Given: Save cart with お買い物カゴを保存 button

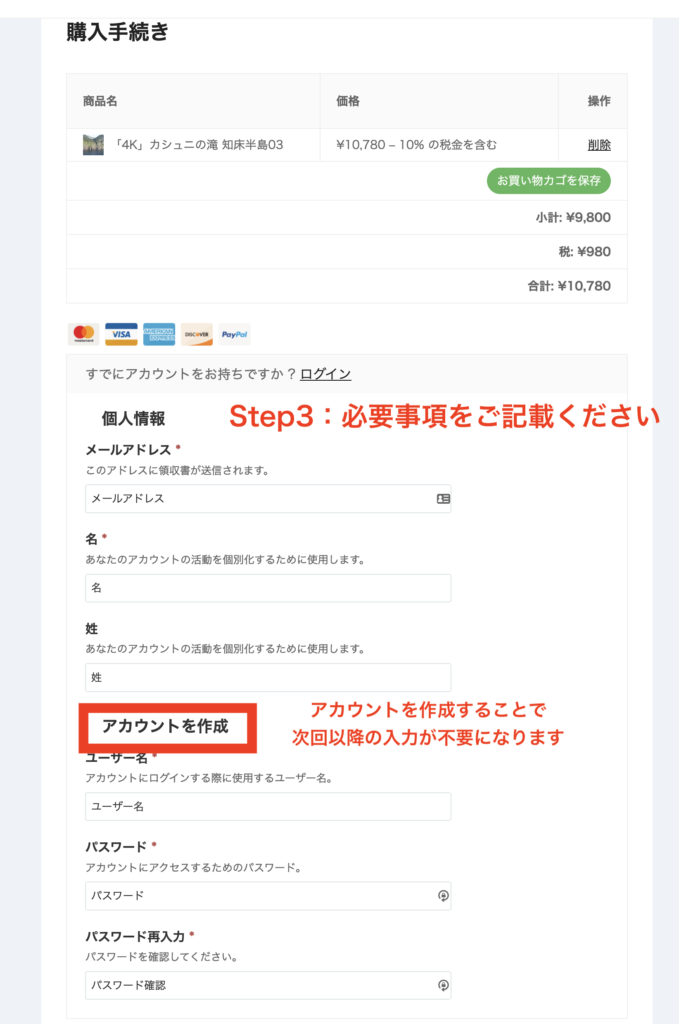Looking at the screenshot, I should (x=548, y=181).
